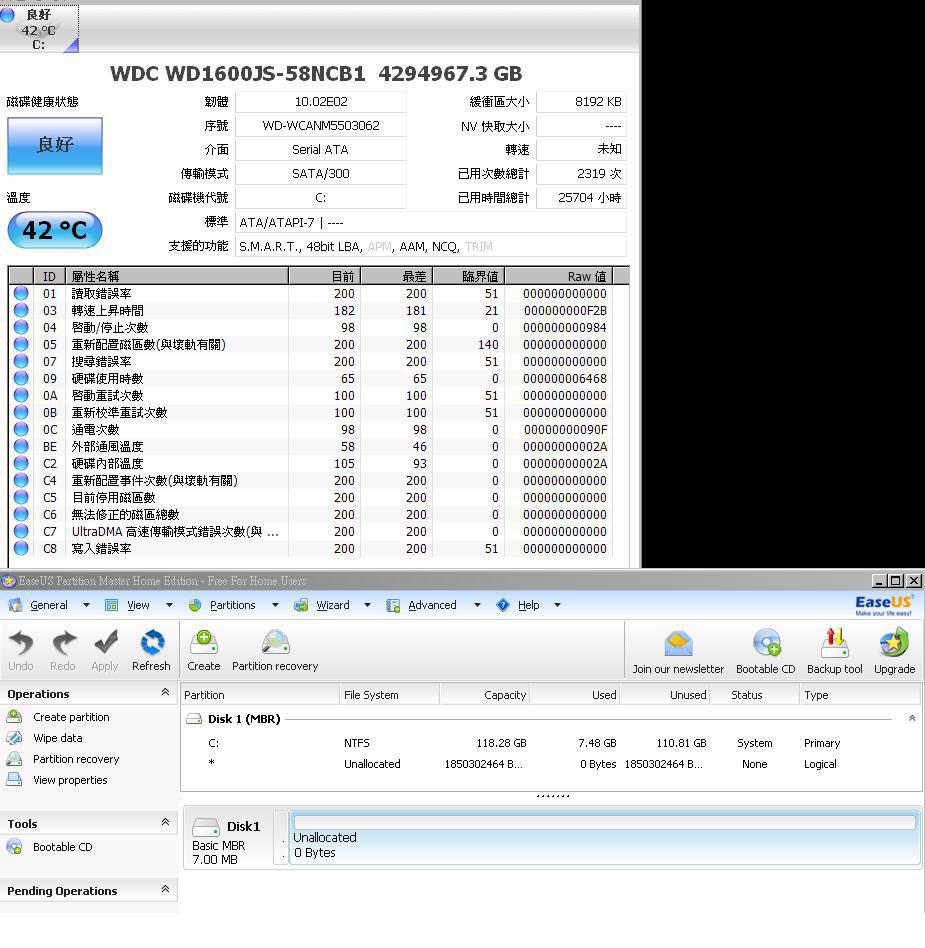Open the Advanced menu
Viewport: 925px width, 948px height.
[432, 605]
